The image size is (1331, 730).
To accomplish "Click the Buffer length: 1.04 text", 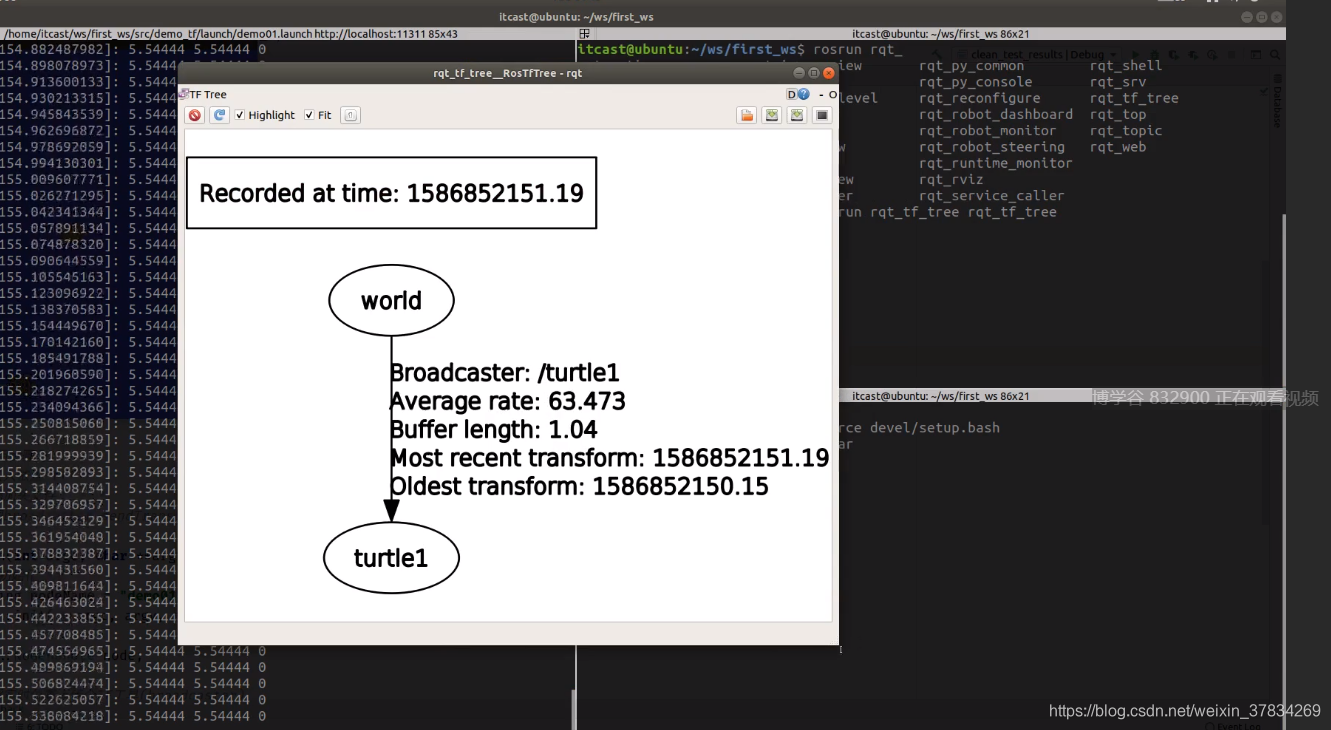I will (x=494, y=430).
